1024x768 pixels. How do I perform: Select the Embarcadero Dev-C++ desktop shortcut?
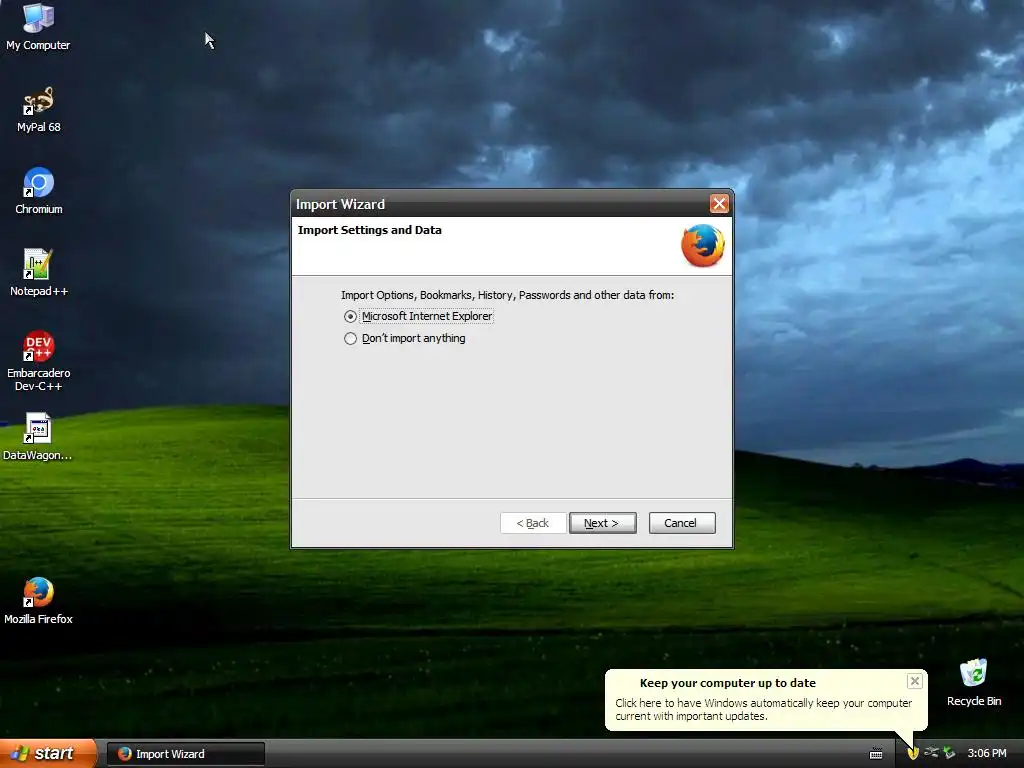point(39,361)
